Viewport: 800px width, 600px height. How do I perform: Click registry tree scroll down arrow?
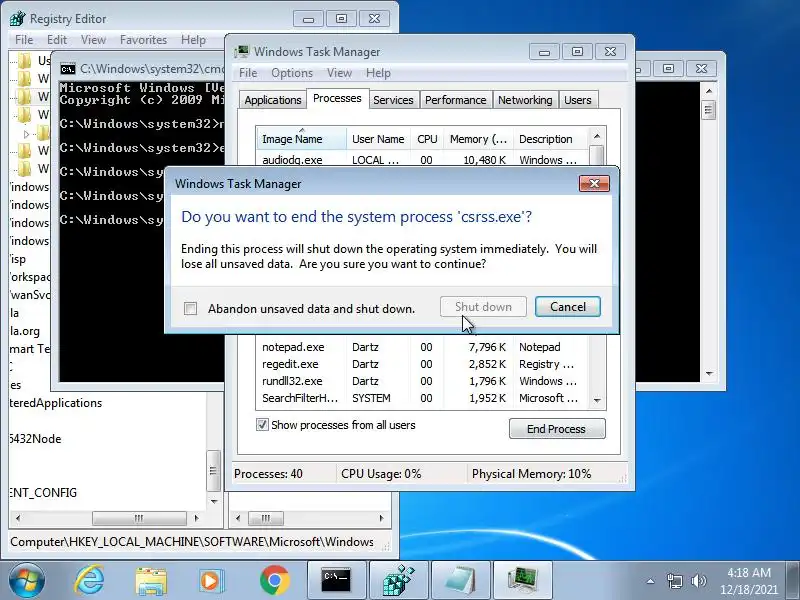click(x=214, y=502)
